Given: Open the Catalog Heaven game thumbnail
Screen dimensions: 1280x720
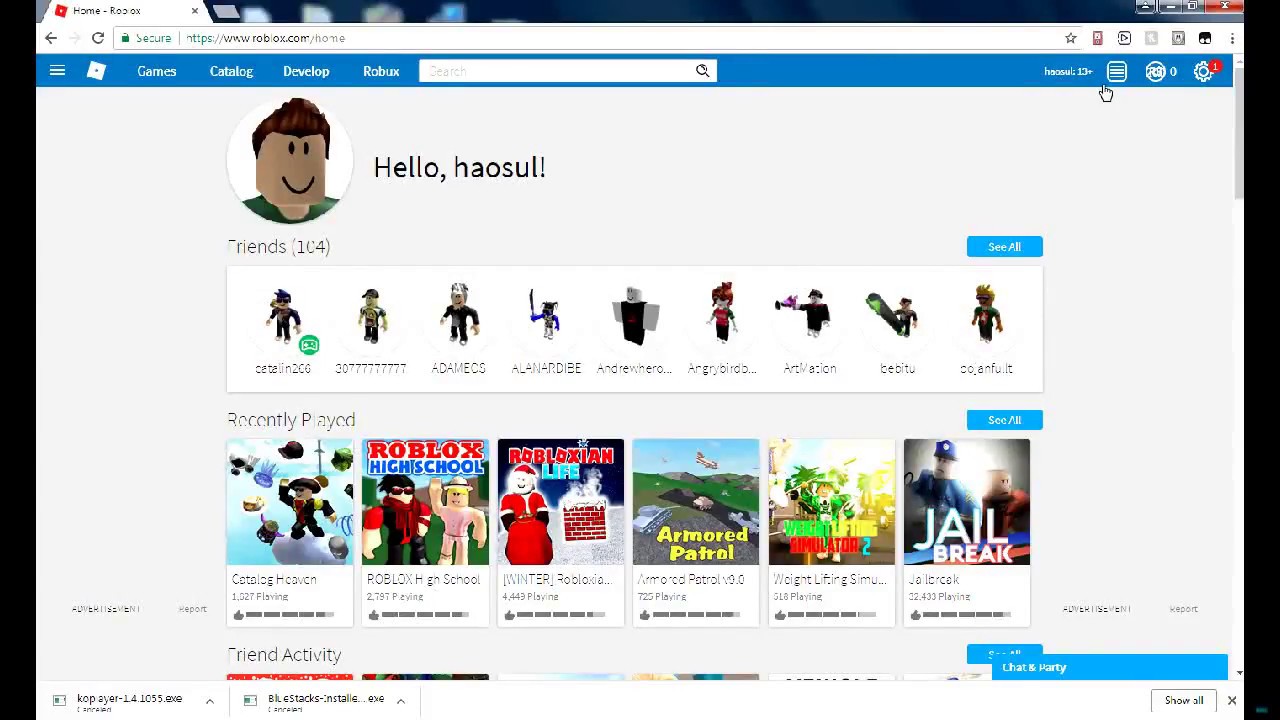Looking at the screenshot, I should pos(290,502).
